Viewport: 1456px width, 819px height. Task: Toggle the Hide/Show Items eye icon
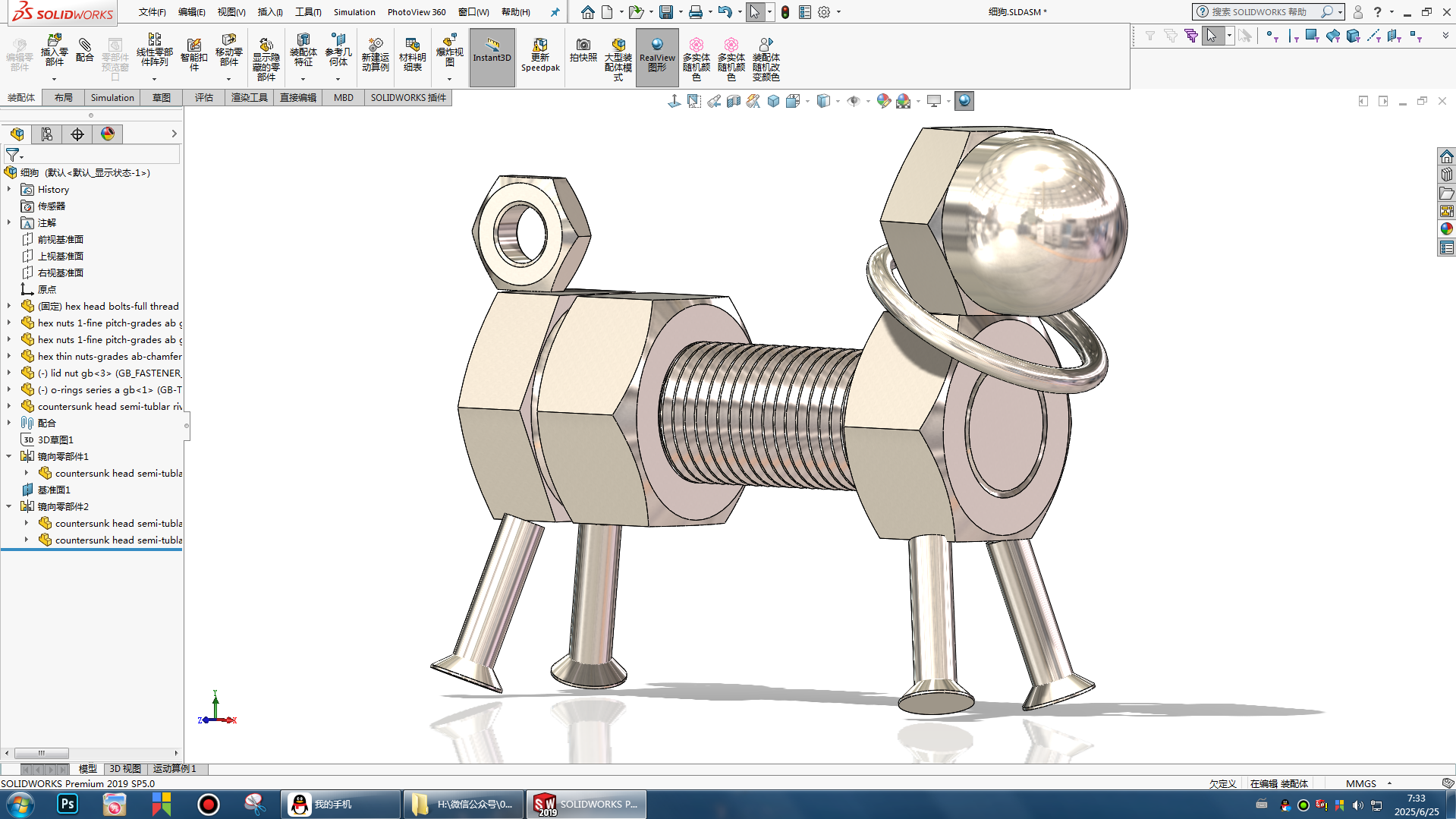853,101
